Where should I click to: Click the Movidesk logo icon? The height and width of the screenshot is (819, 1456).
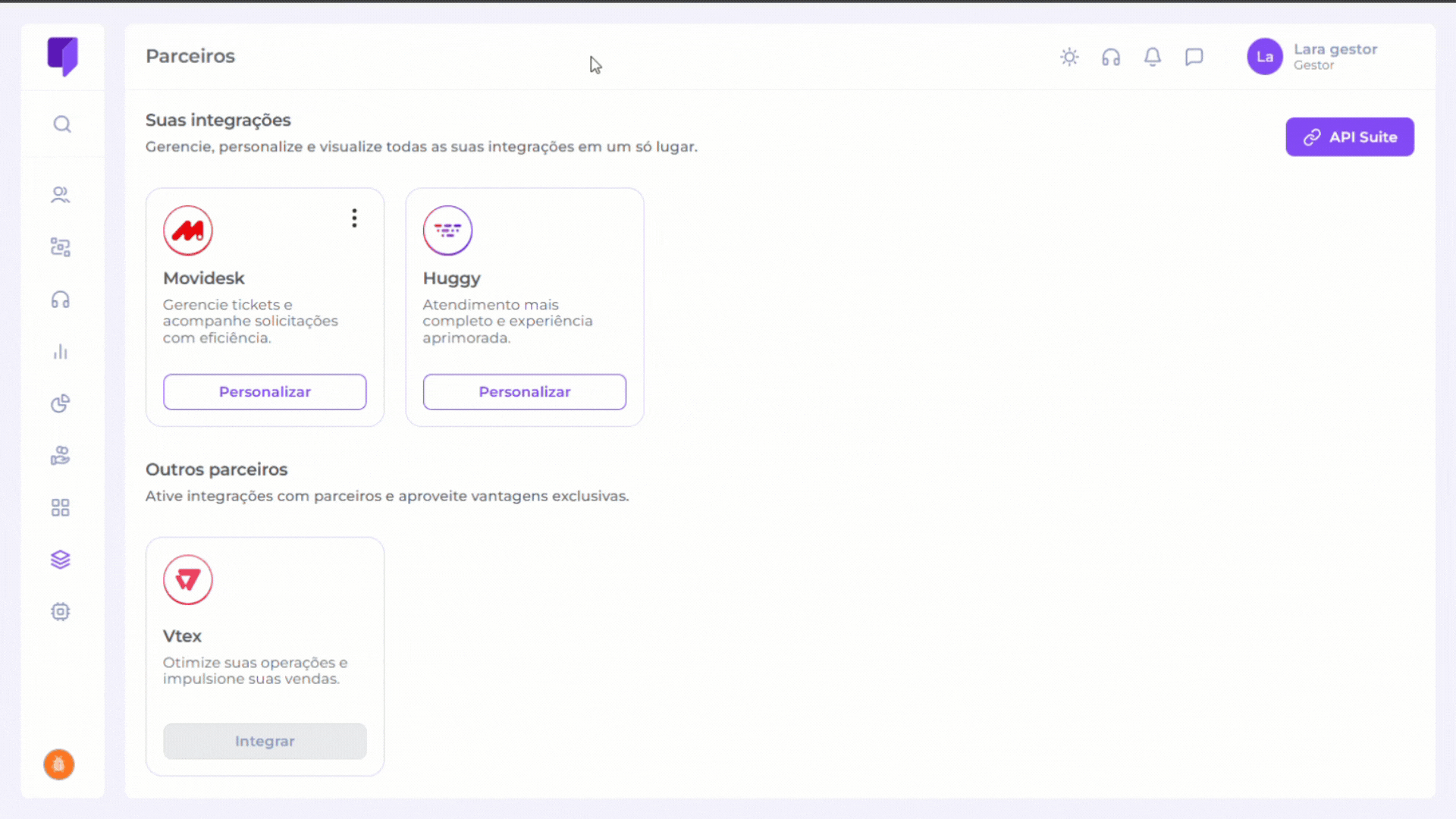pyautogui.click(x=188, y=231)
